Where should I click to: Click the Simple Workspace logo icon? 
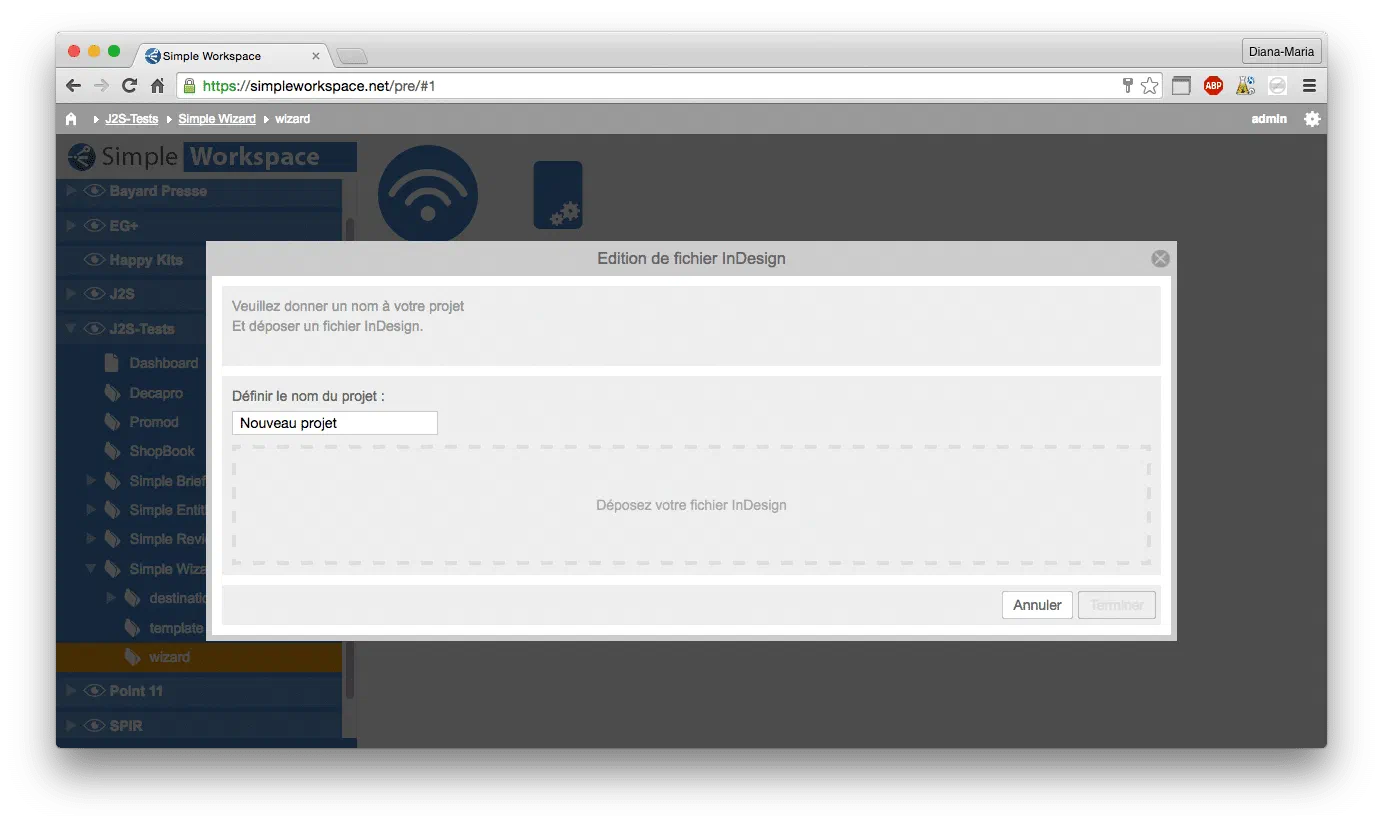pyautogui.click(x=82, y=157)
